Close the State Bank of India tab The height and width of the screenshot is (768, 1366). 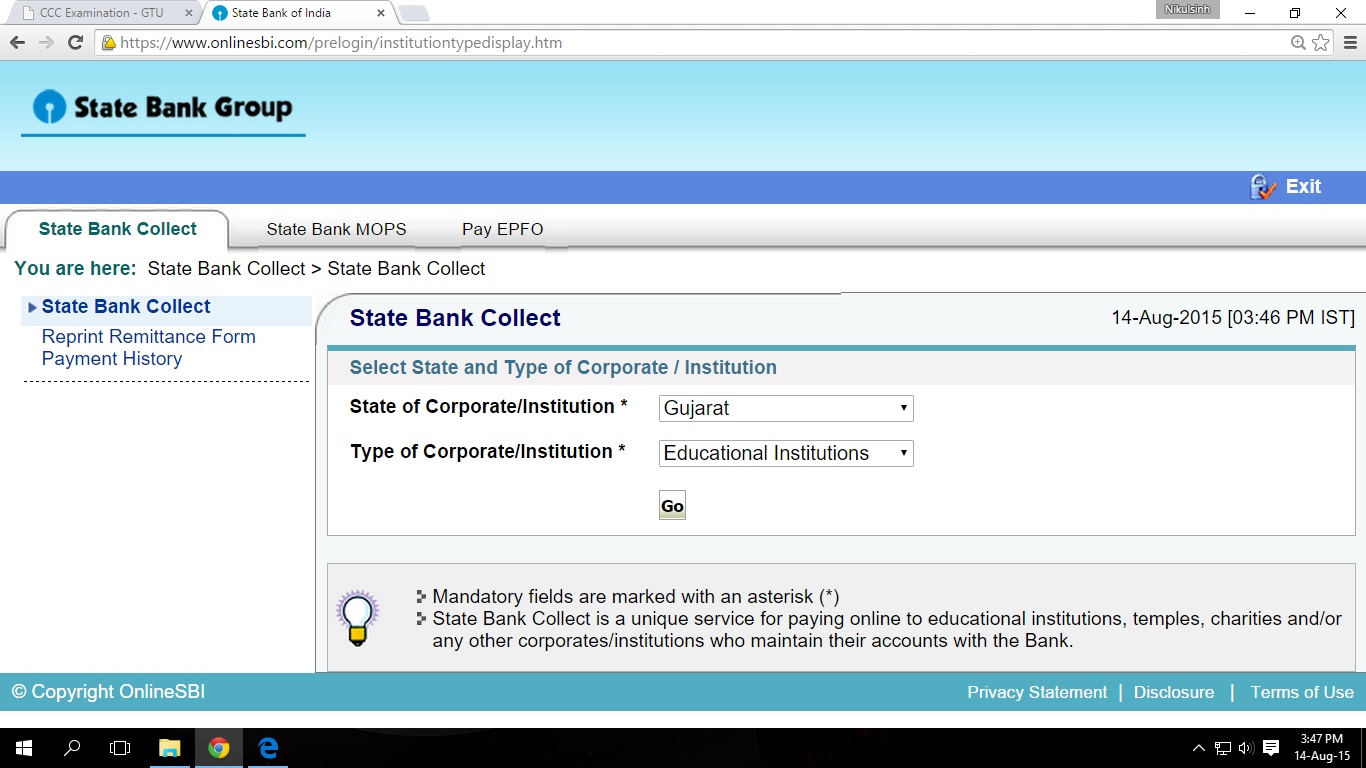[x=380, y=13]
